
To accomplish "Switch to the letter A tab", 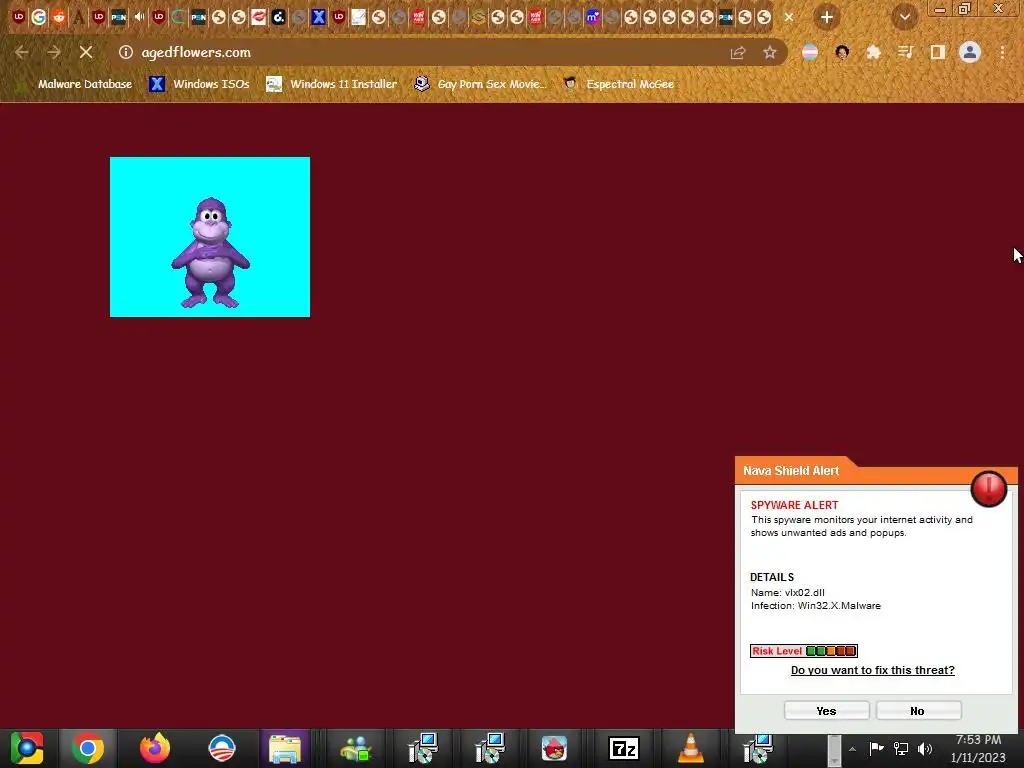I will pyautogui.click(x=78, y=17).
